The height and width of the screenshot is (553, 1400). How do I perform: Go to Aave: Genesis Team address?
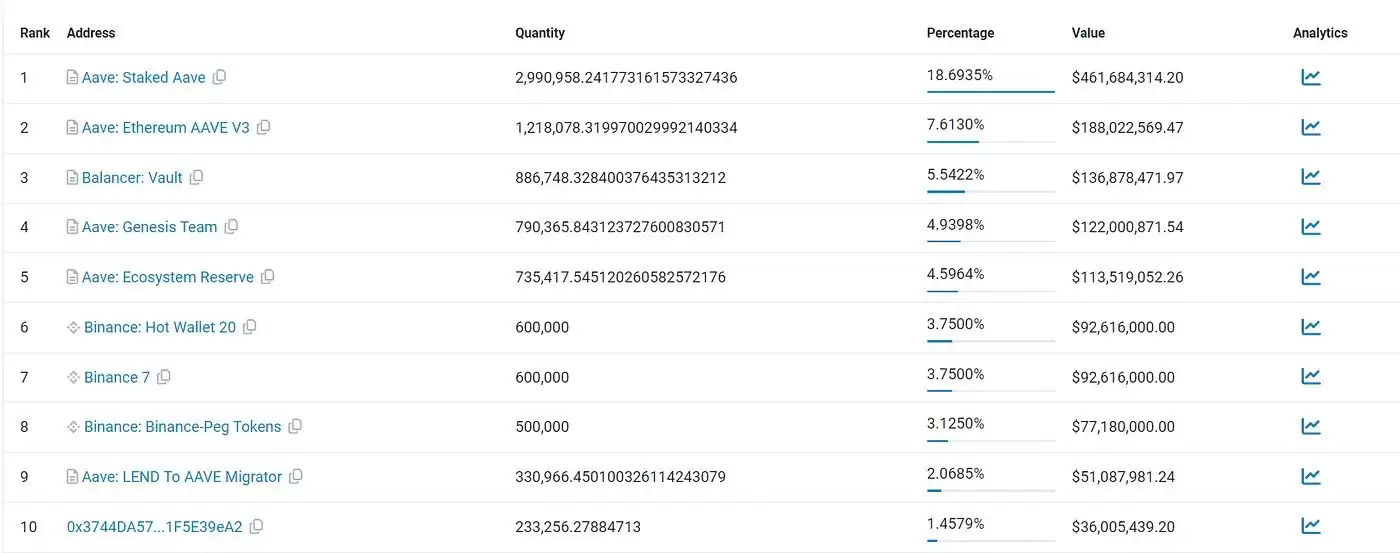(149, 227)
